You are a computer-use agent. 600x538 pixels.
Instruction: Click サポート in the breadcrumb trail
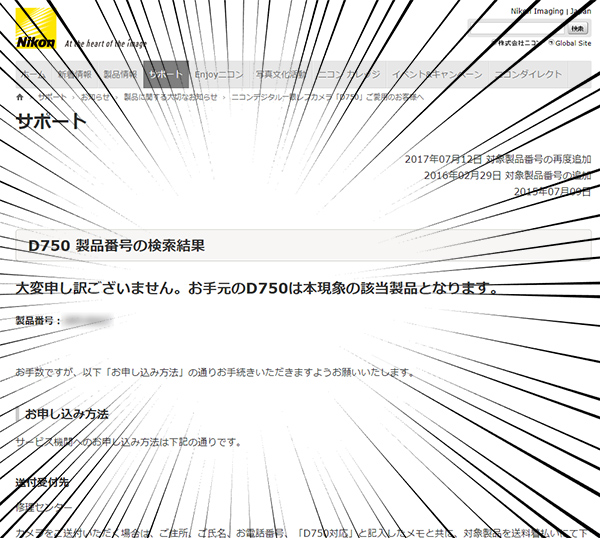pos(52,97)
